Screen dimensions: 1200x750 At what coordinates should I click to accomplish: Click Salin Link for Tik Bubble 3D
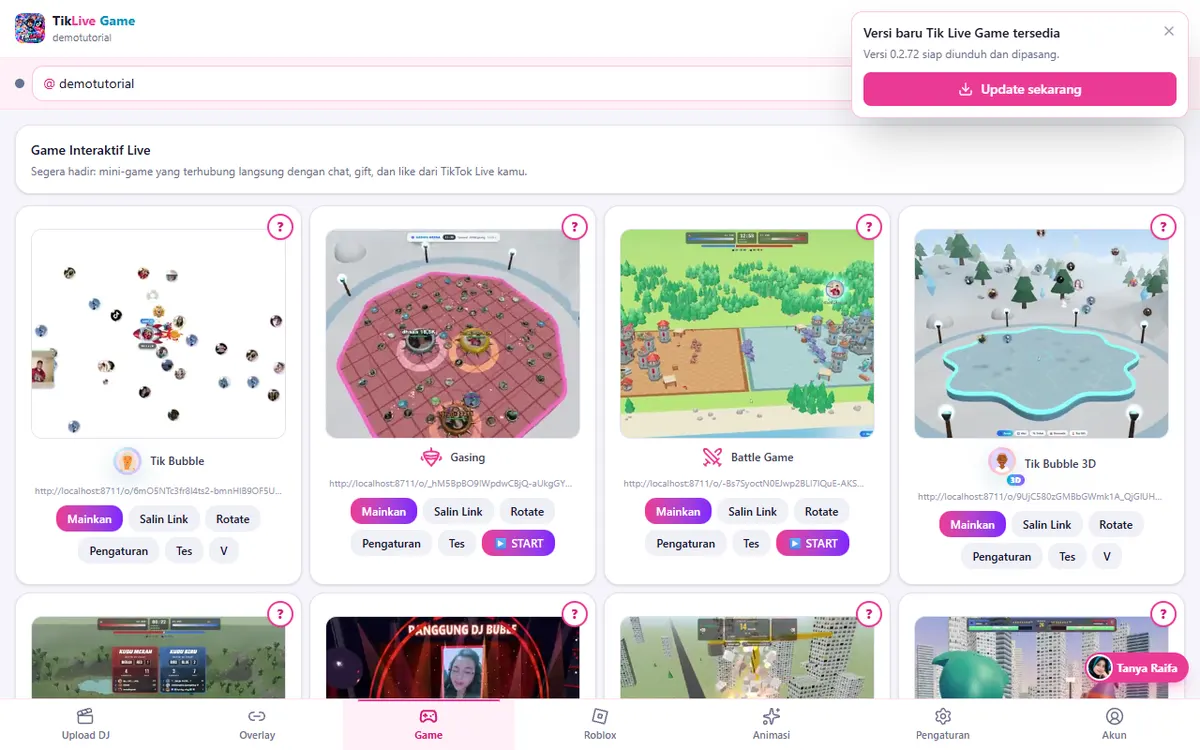1047,524
